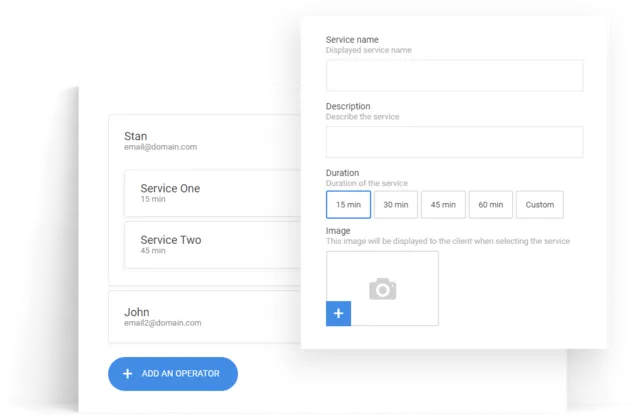Screen dimensions: 640x418
Task: Focus the Service name input field
Action: click(x=454, y=76)
